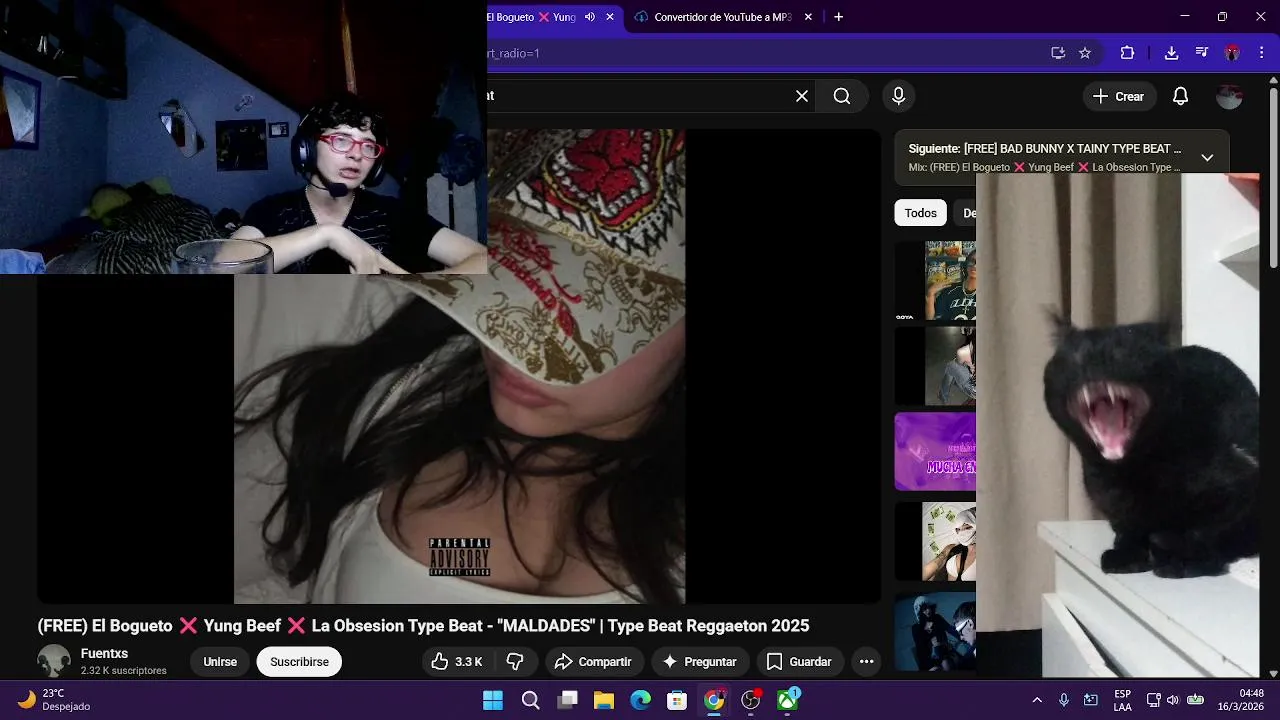Open YouTube notifications bell
The image size is (1280, 720).
click(1181, 96)
